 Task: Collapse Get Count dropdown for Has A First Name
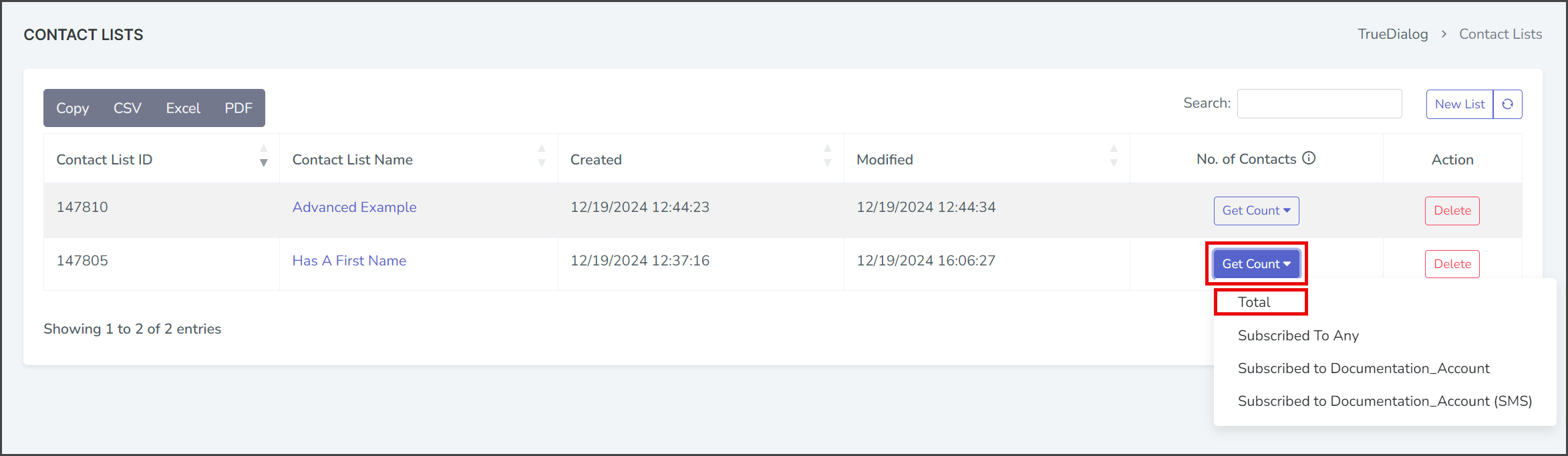point(1256,264)
